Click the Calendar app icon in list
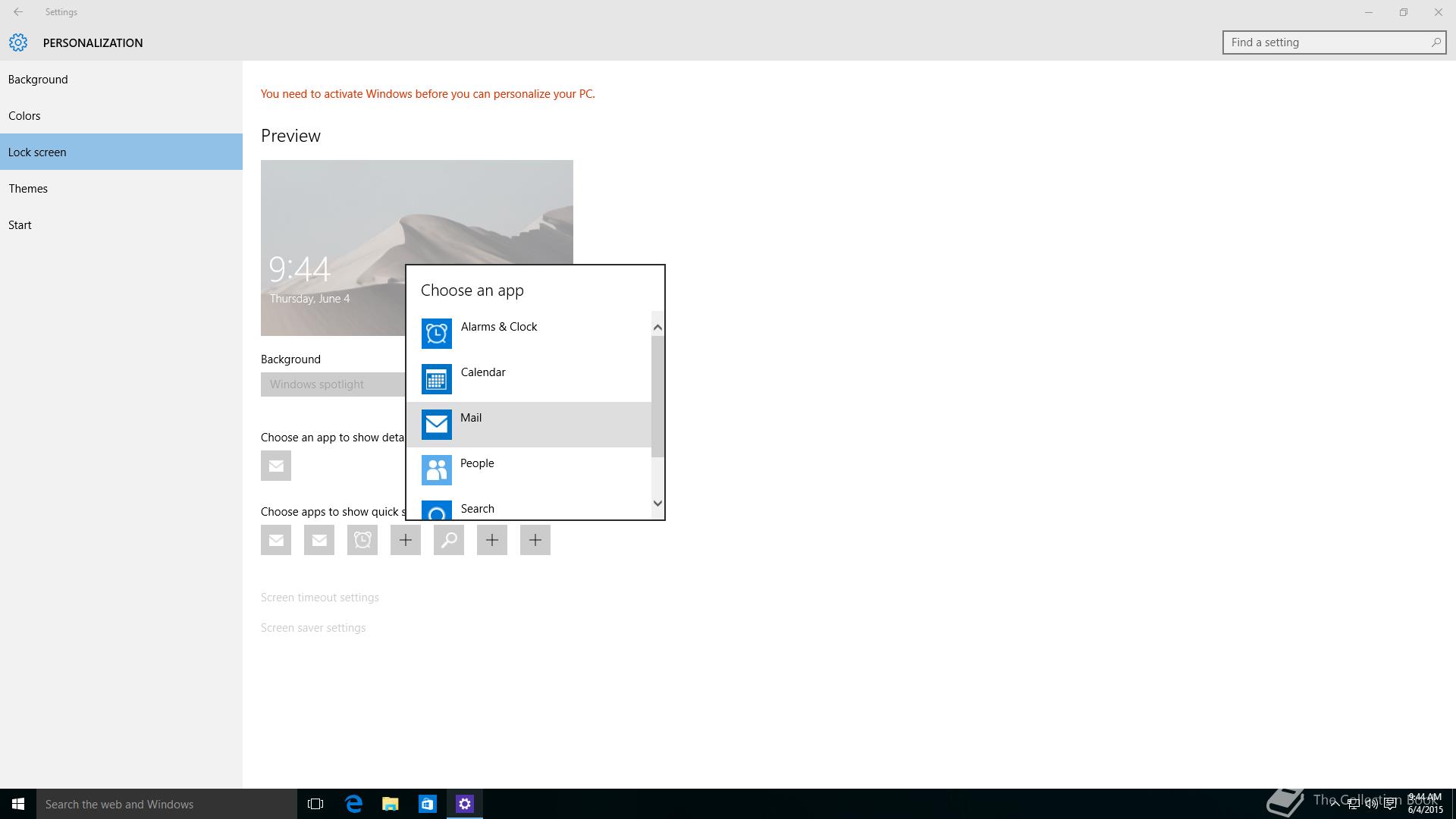The image size is (1456, 819). 437,379
